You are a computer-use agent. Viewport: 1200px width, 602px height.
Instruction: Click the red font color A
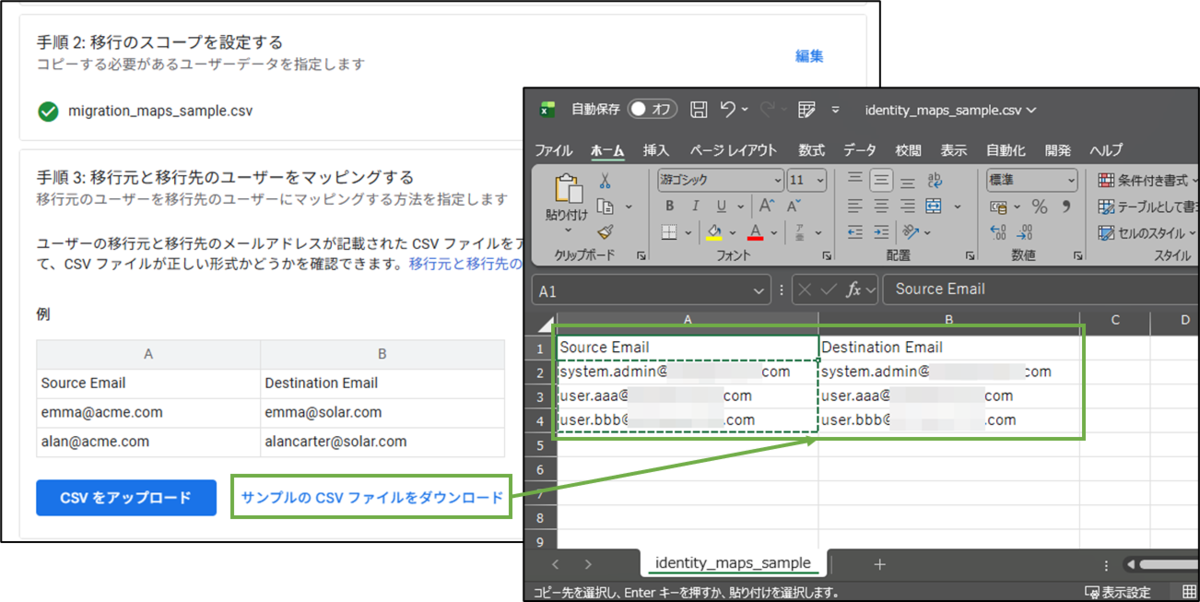click(x=755, y=233)
